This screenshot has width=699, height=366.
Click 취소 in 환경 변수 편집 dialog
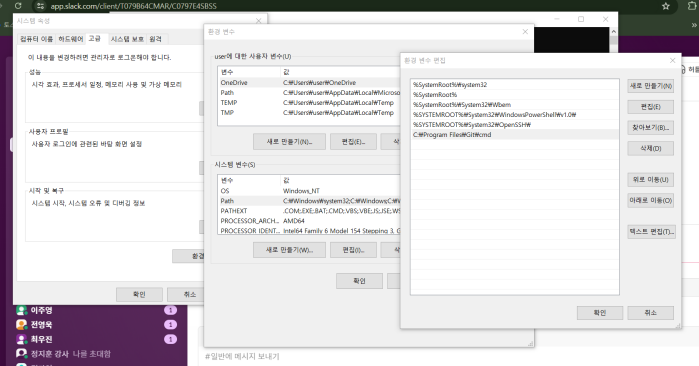(651, 313)
